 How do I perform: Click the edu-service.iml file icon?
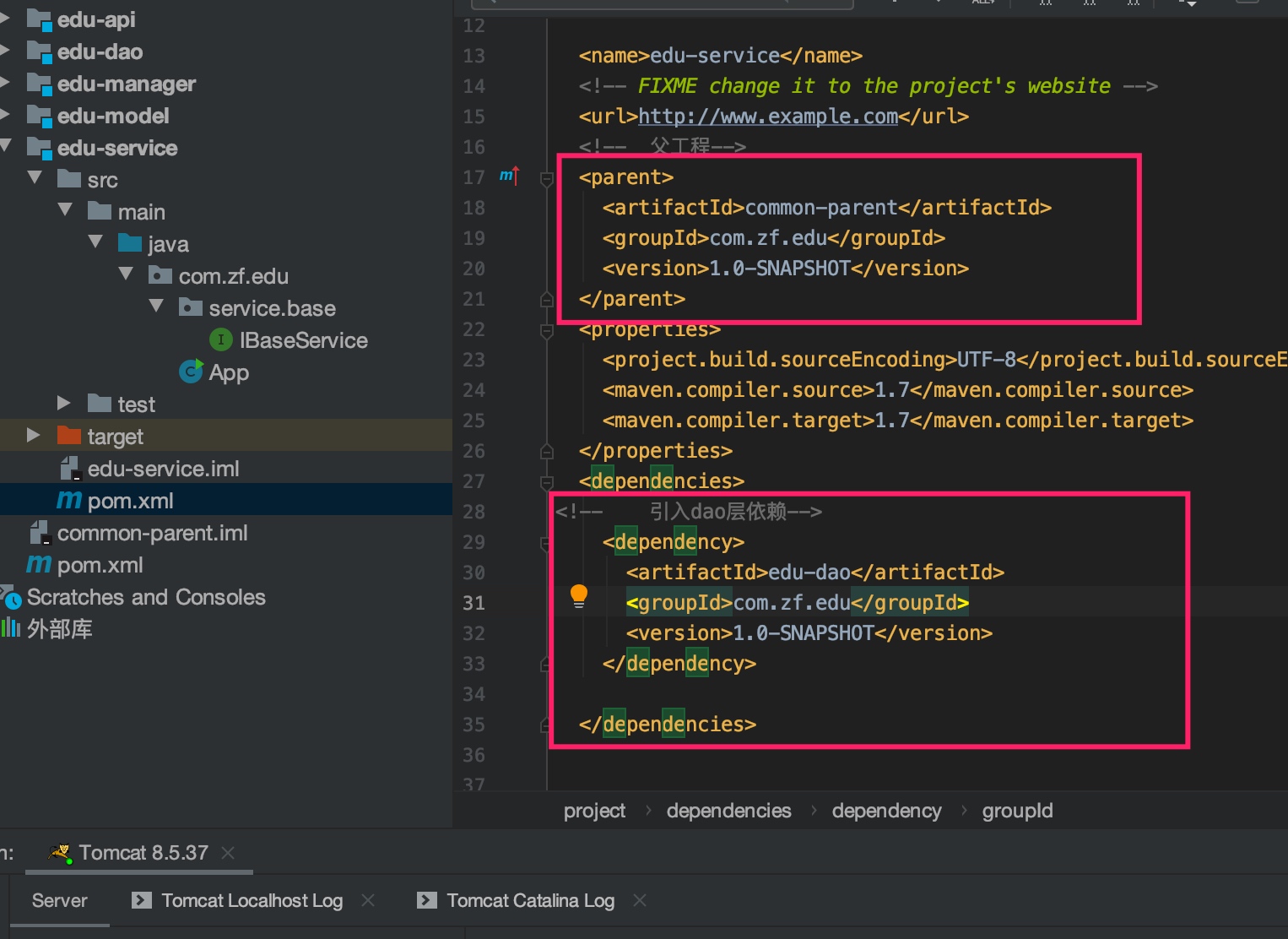70,469
